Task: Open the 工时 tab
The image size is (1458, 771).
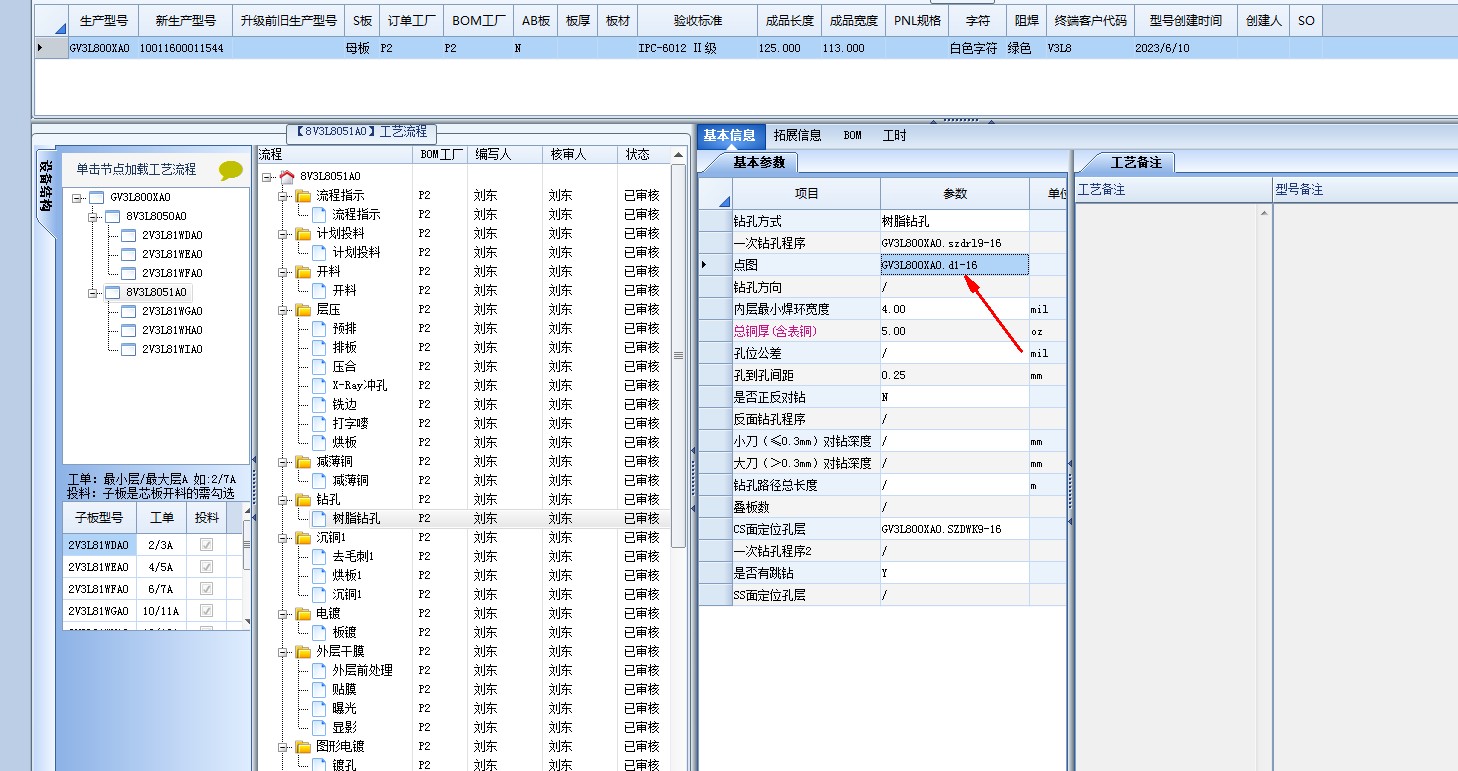Action: pos(894,136)
